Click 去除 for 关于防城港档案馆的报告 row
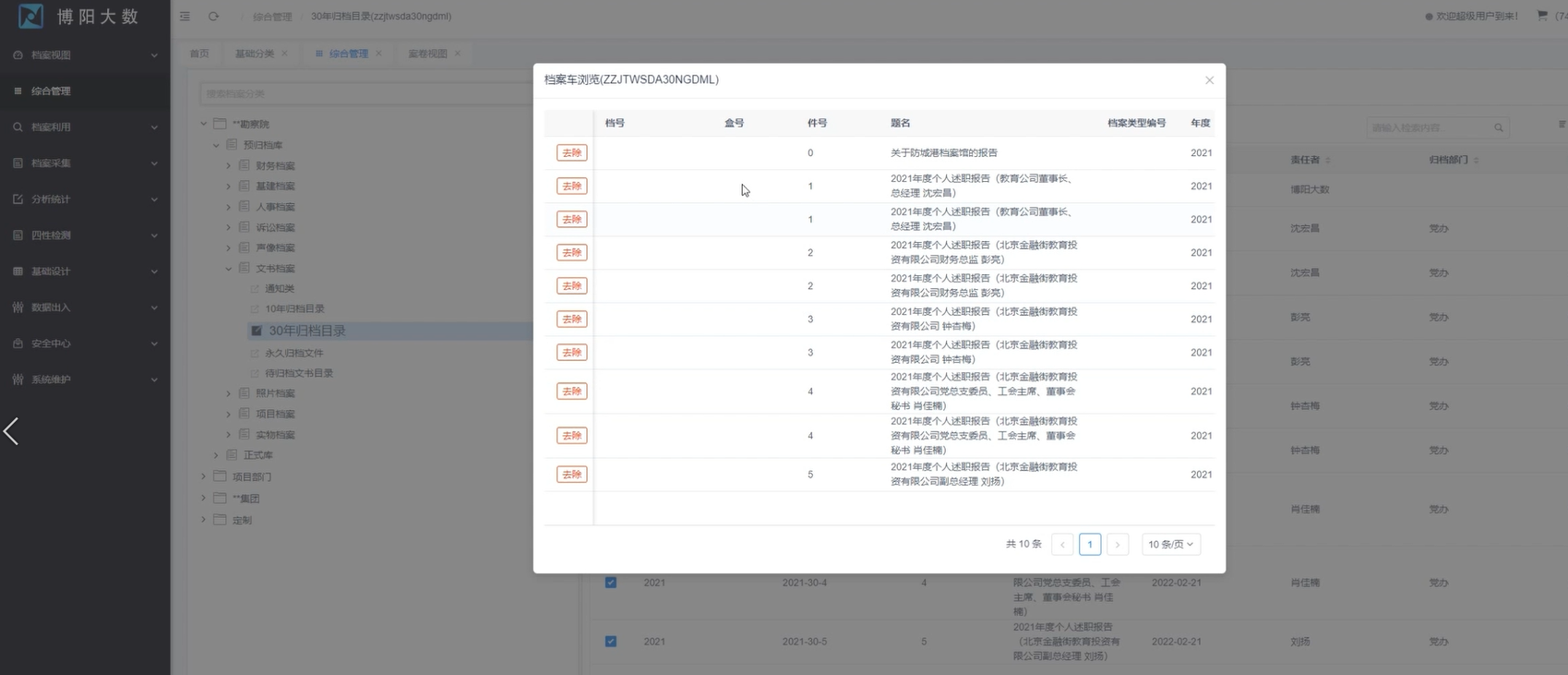Image resolution: width=1568 pixels, height=675 pixels. point(572,153)
